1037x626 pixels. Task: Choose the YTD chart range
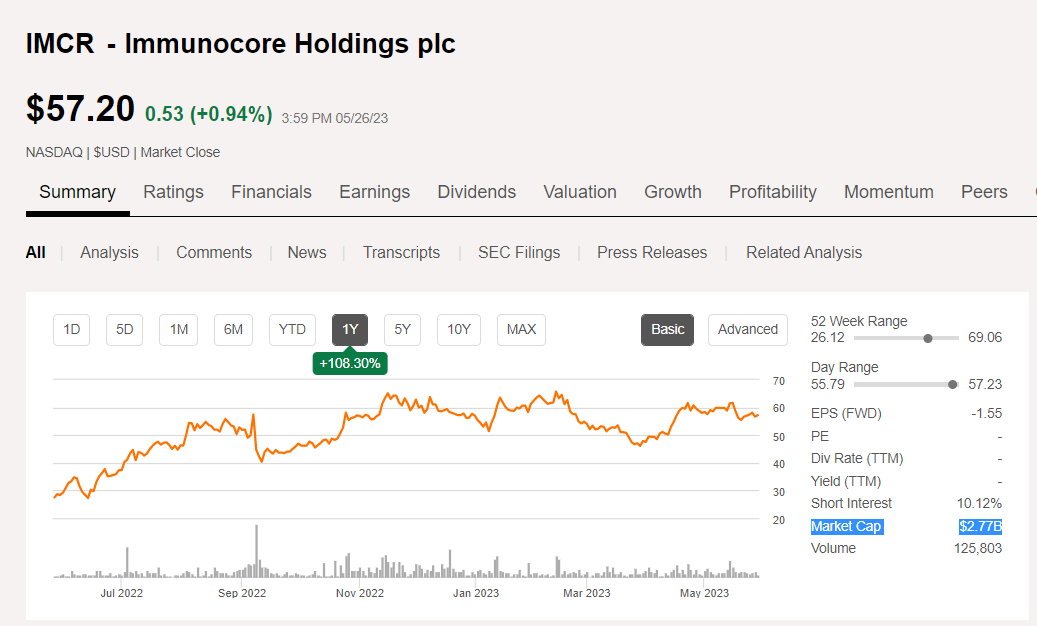coord(292,329)
